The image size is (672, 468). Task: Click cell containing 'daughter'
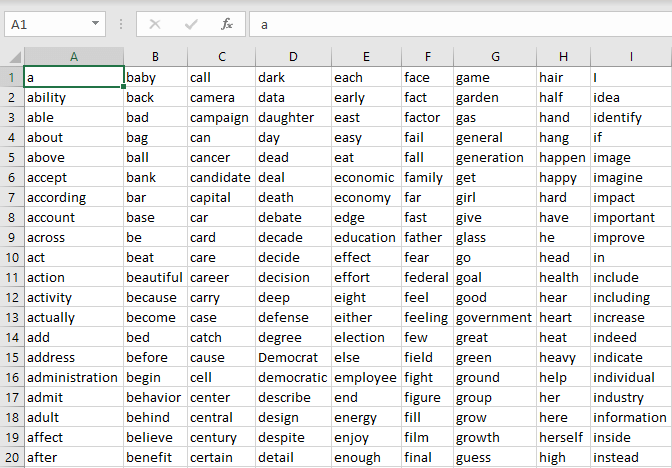tap(294, 117)
